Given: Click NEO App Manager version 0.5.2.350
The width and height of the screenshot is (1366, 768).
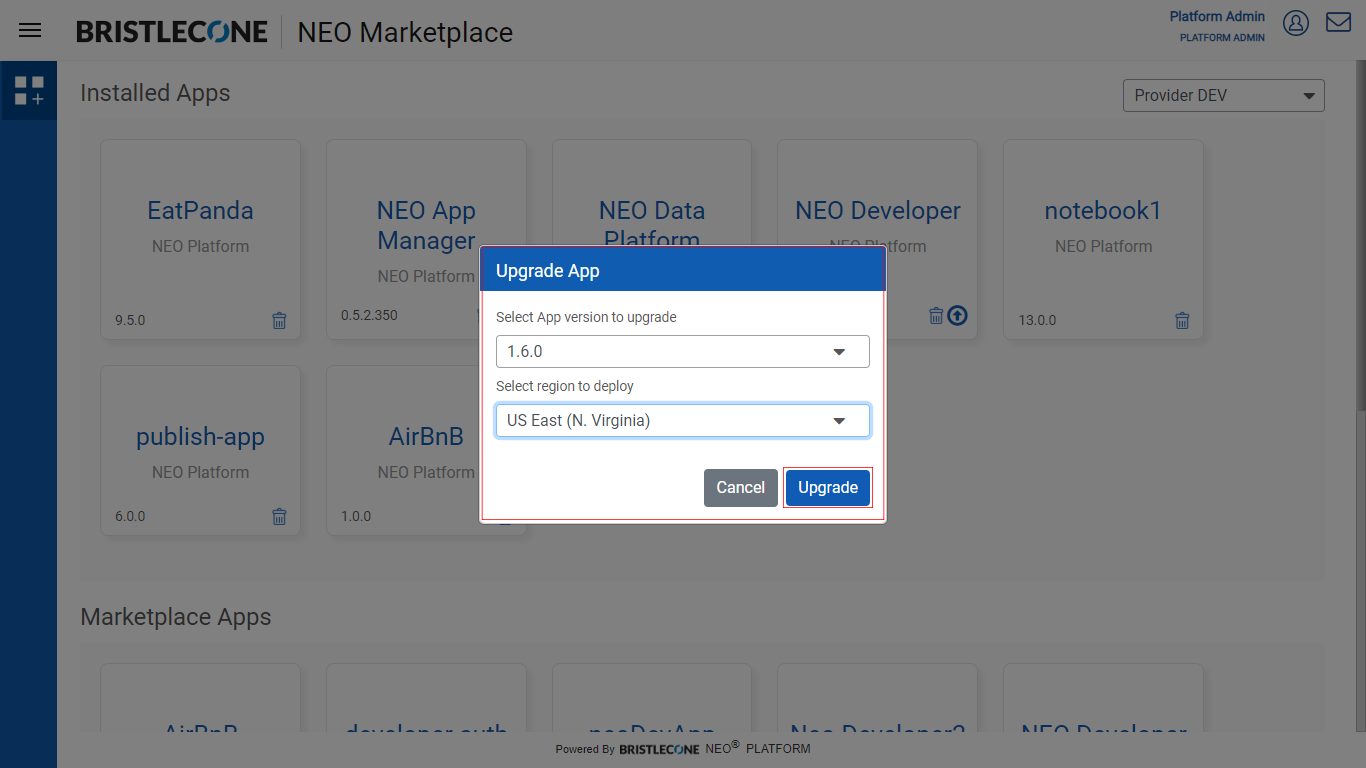Looking at the screenshot, I should click(369, 315).
